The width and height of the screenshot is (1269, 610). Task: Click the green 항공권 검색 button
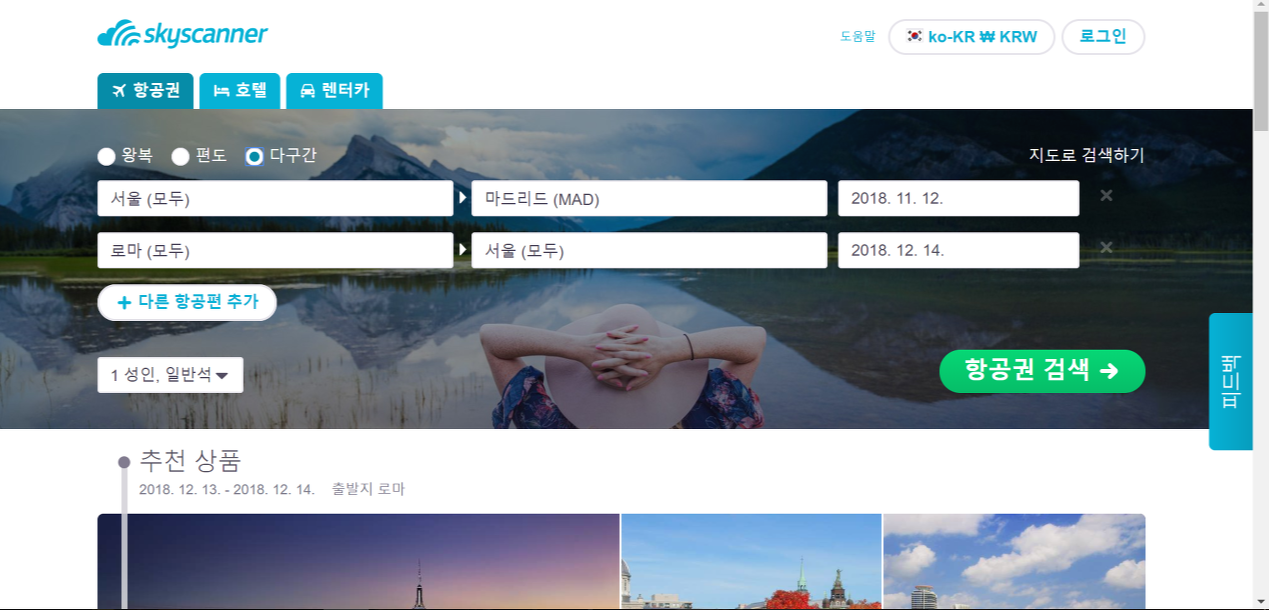point(1042,371)
